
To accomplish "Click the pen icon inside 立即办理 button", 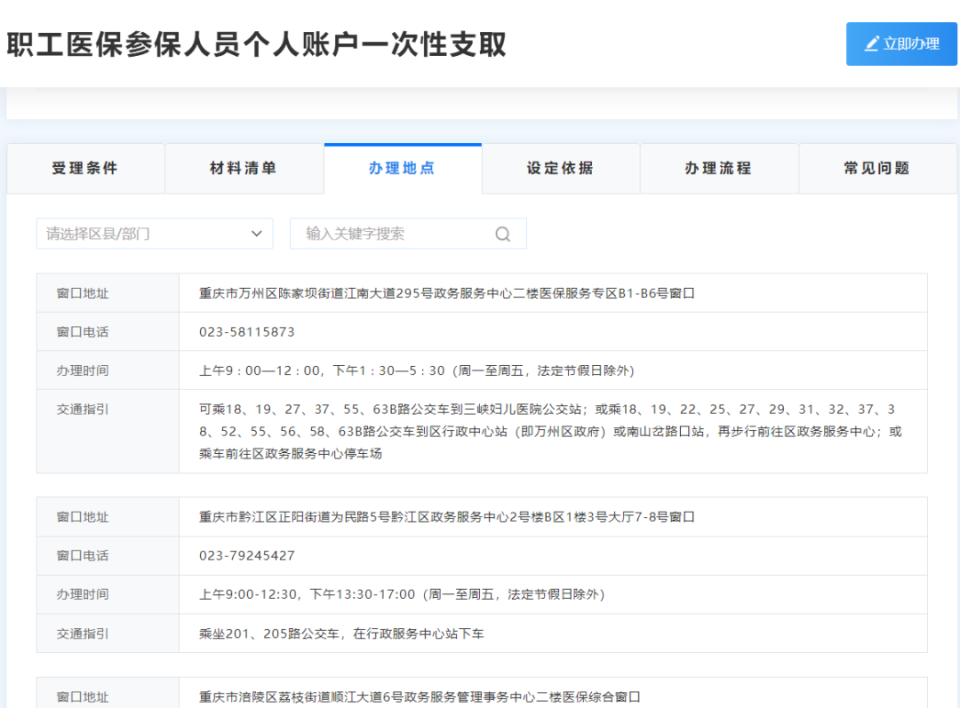I will pos(872,44).
